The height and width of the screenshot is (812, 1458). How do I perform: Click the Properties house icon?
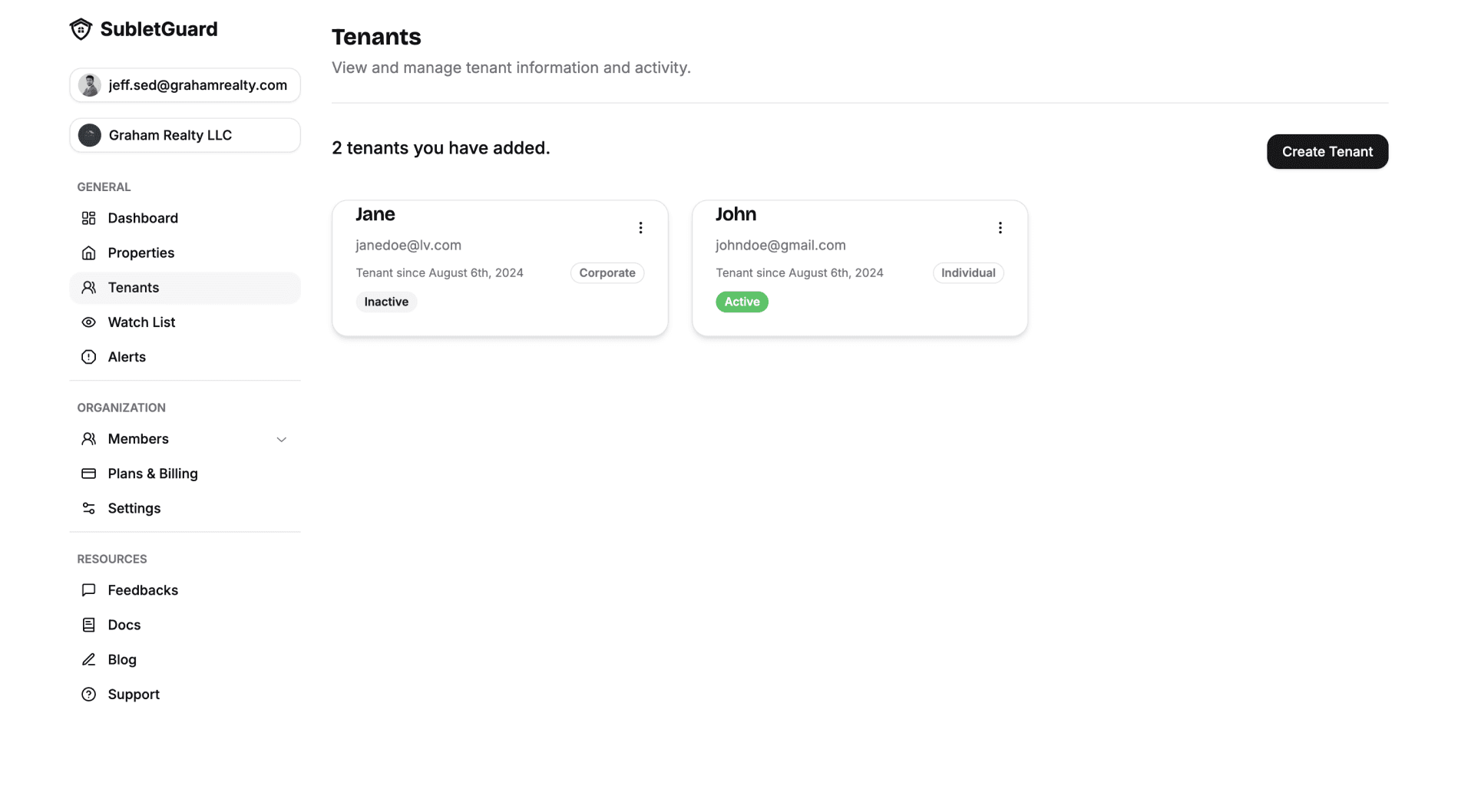(89, 253)
